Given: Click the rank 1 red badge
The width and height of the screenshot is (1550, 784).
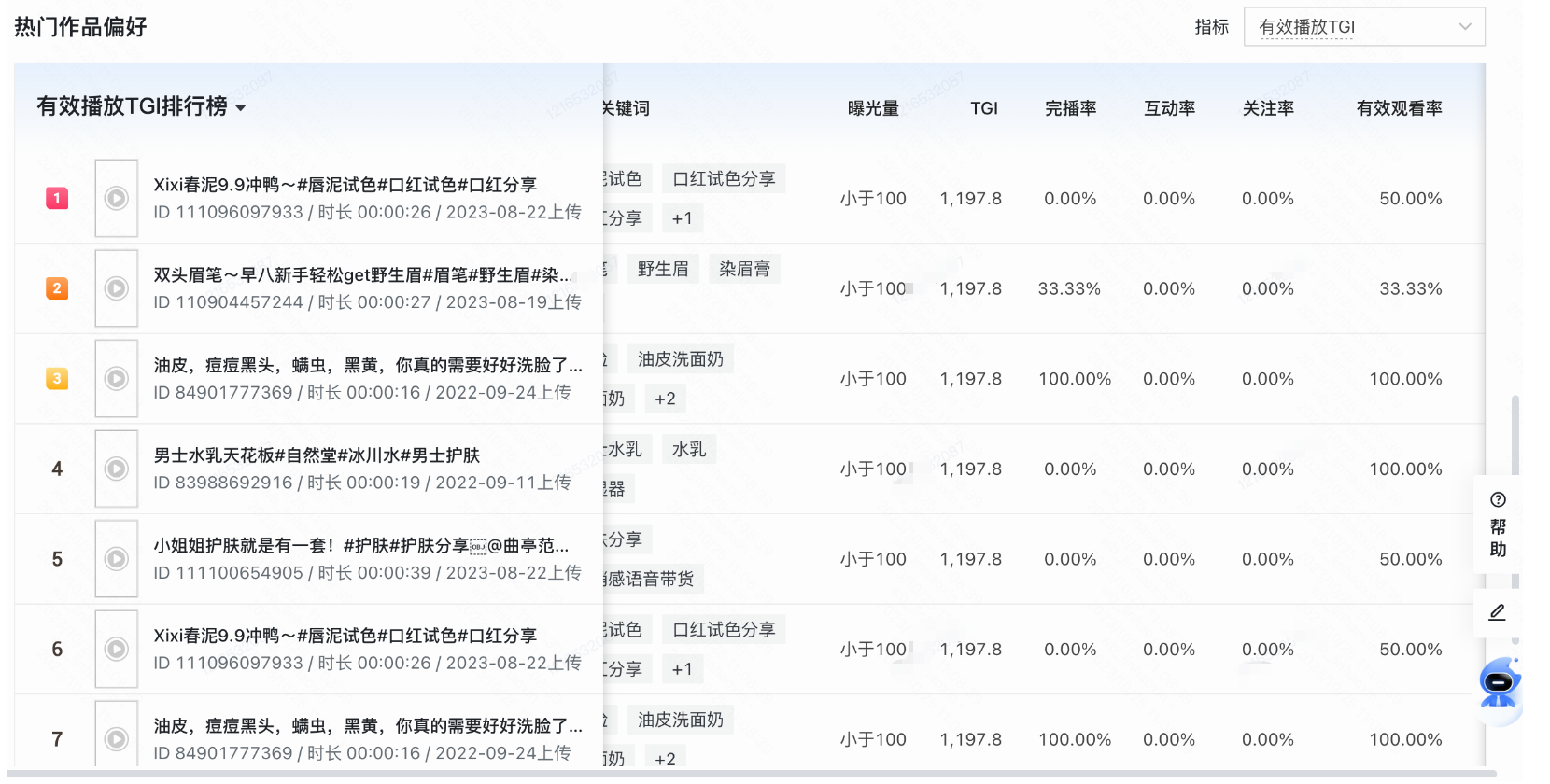Looking at the screenshot, I should click(x=57, y=198).
